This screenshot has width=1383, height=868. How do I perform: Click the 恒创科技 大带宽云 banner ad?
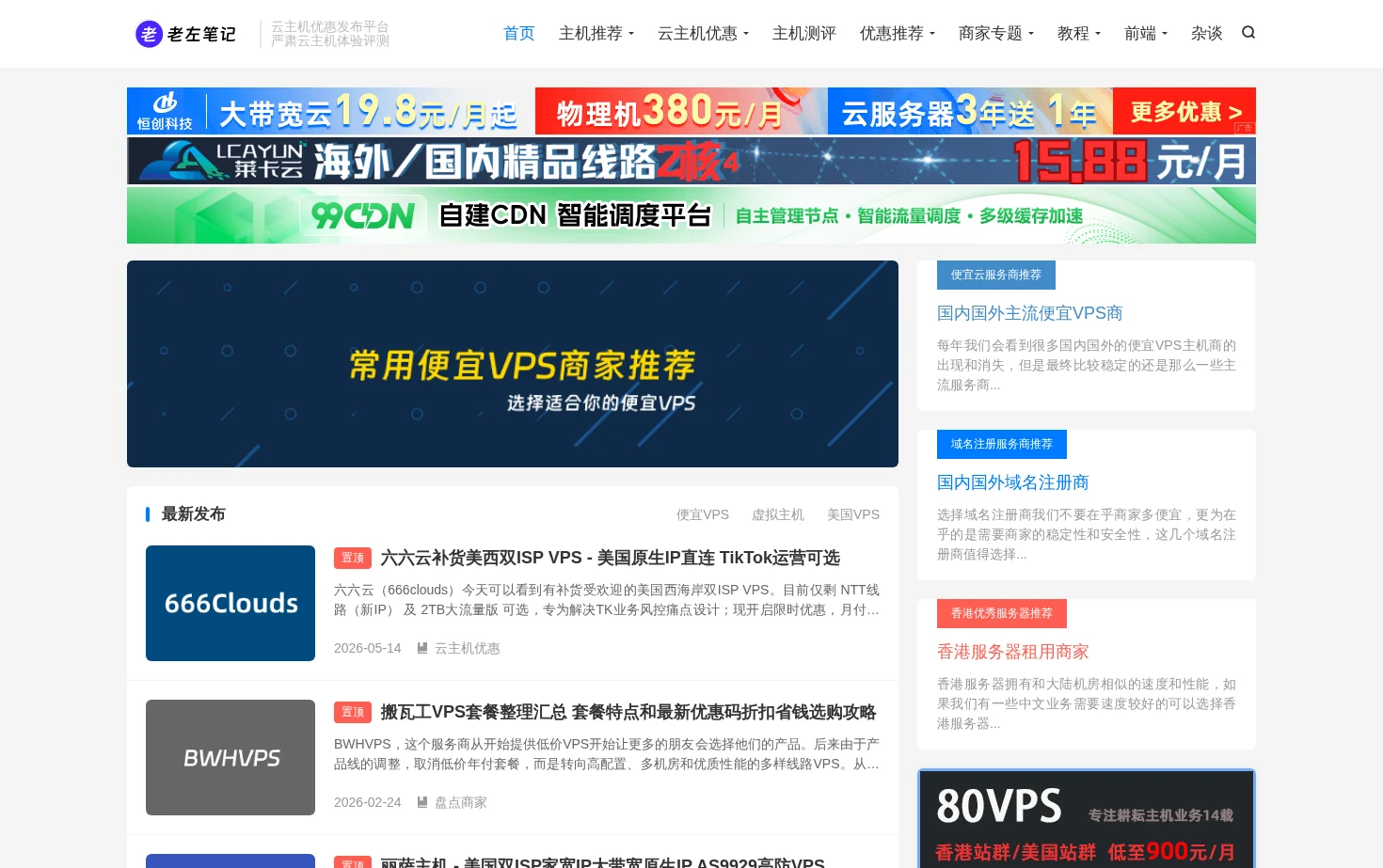(x=331, y=111)
